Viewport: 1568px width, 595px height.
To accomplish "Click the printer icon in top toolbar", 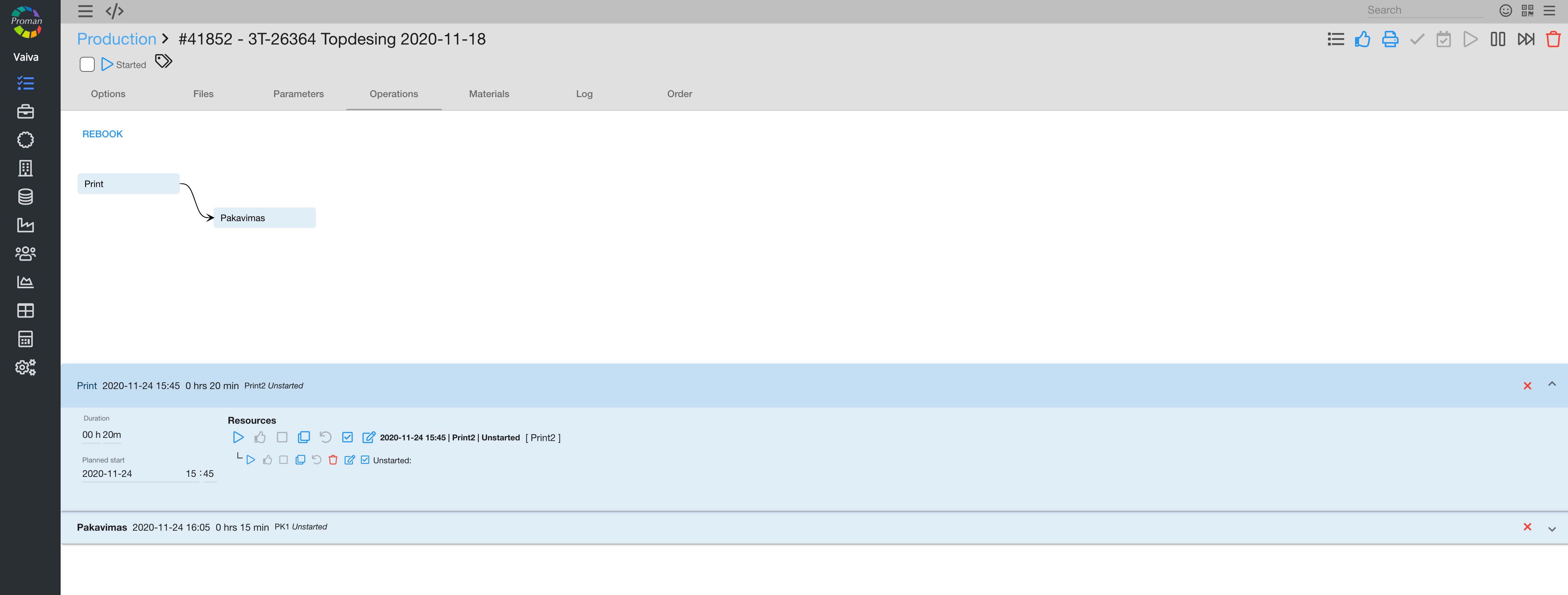I will coord(1390,40).
